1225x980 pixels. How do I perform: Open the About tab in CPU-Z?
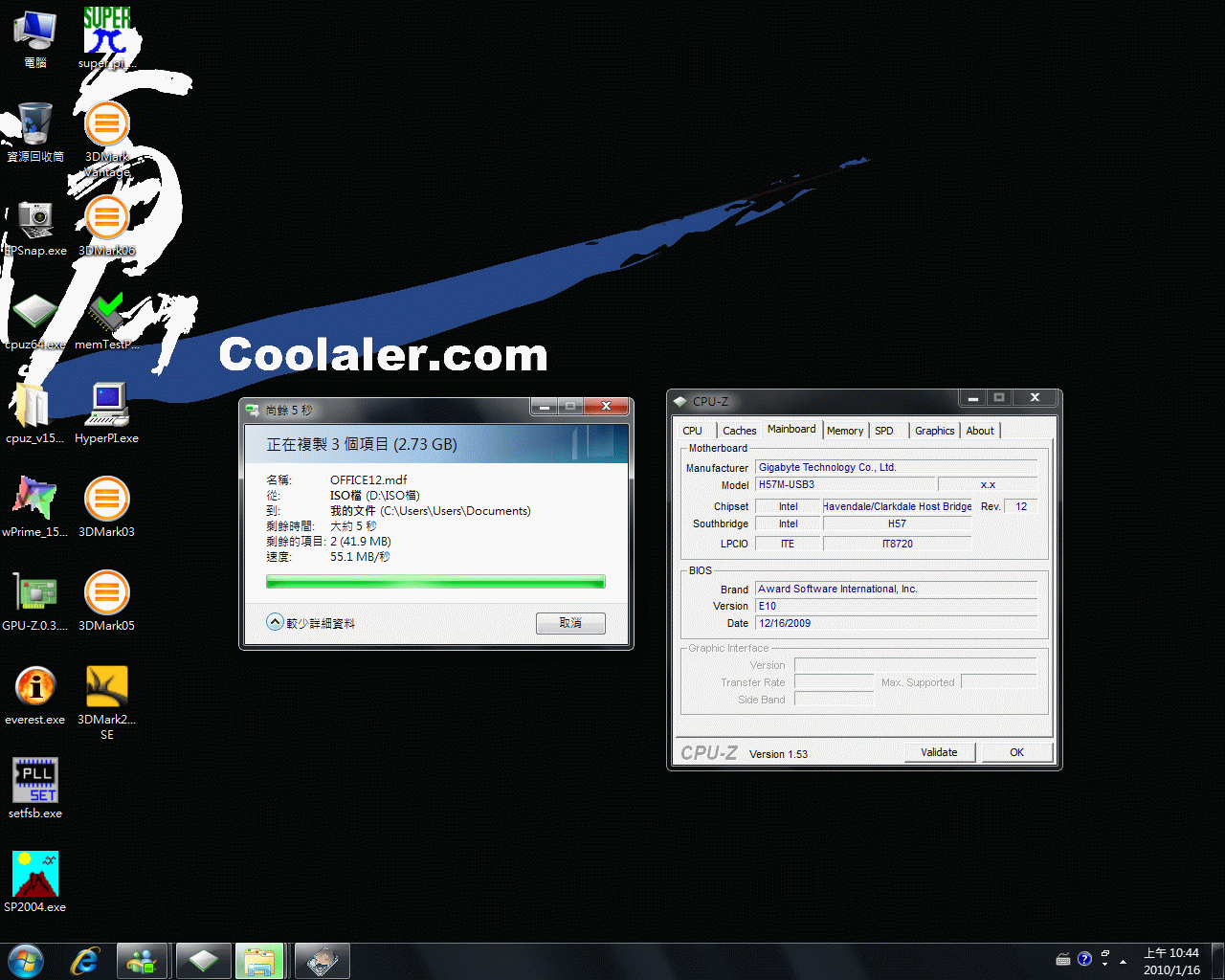click(x=979, y=431)
